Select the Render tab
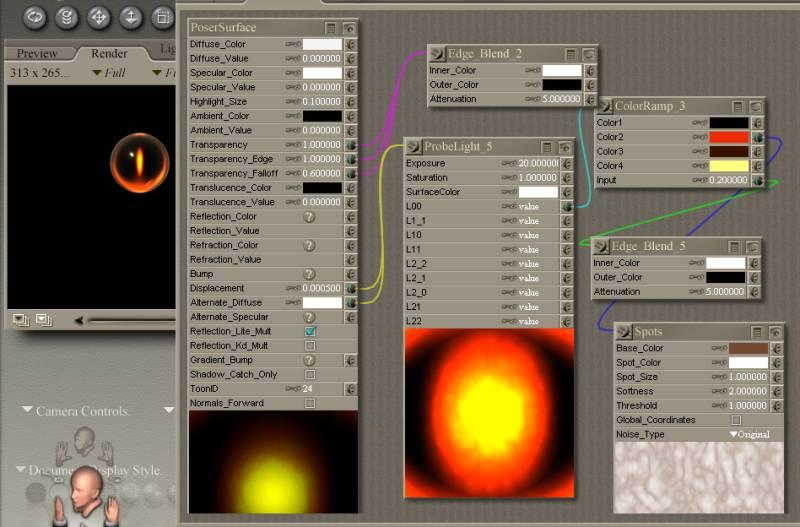 109,53
